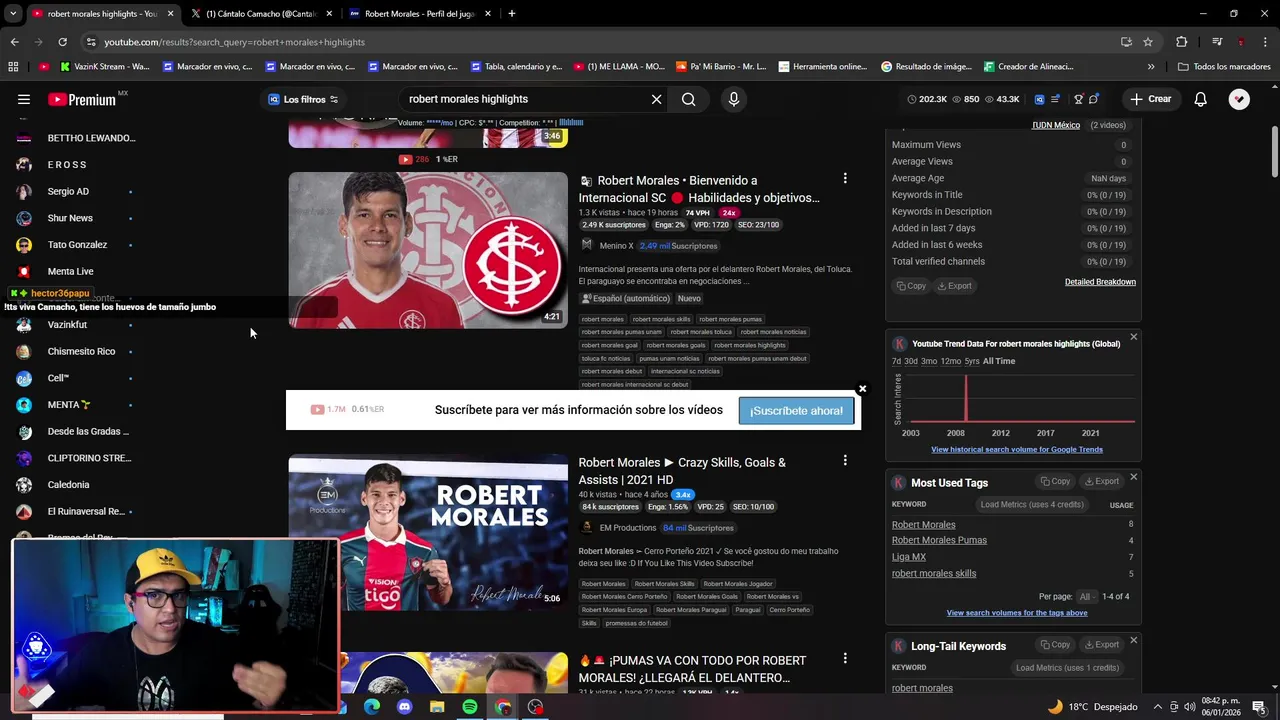Open view search volumes for tags link
The width and height of the screenshot is (1280, 720).
[1017, 613]
